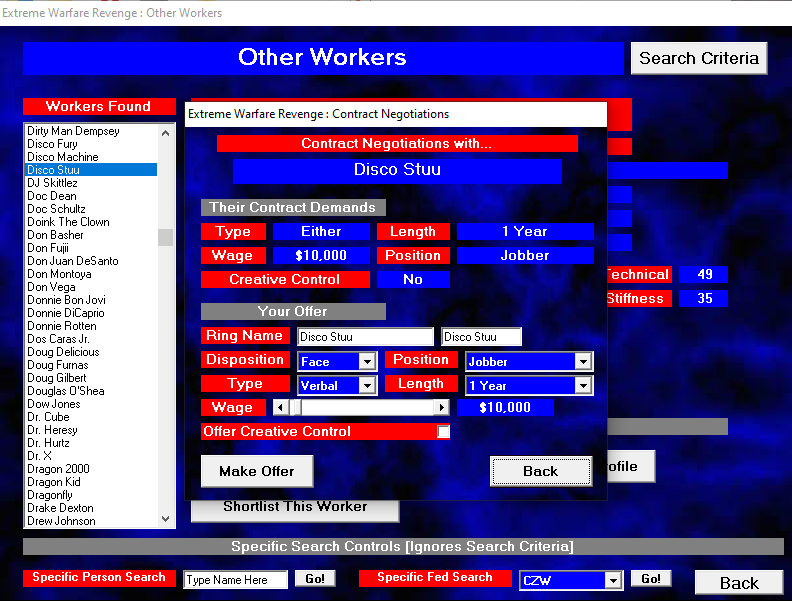The width and height of the screenshot is (792, 601).
Task: Click the Wage slider's right arrow
Action: tap(441, 408)
